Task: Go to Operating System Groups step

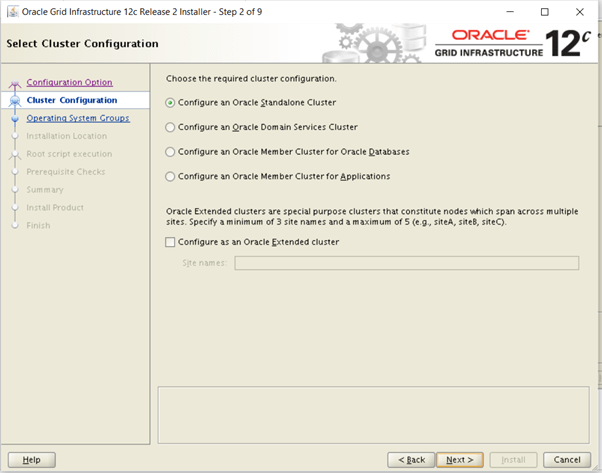Action: [x=77, y=118]
